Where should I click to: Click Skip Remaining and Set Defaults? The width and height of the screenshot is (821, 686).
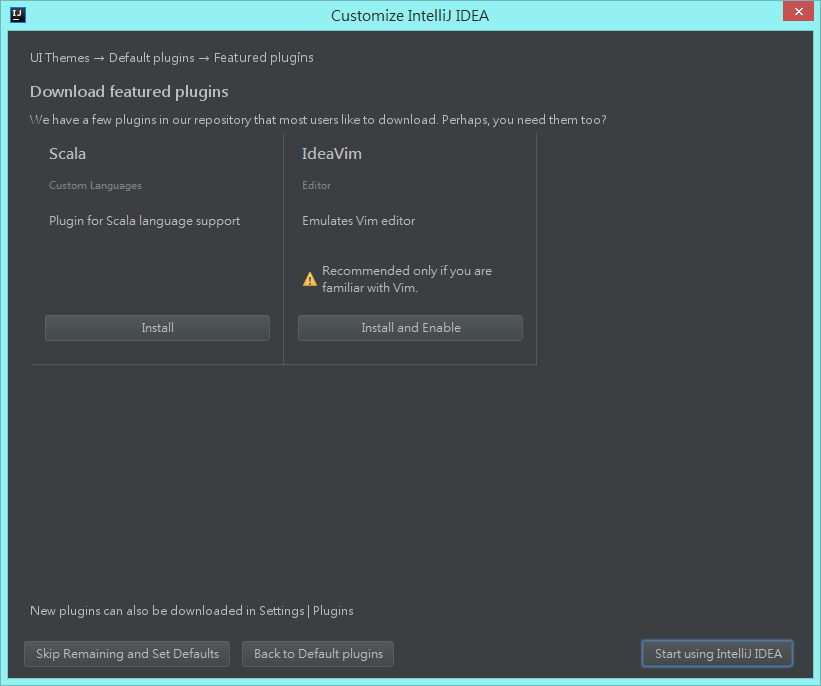point(127,654)
